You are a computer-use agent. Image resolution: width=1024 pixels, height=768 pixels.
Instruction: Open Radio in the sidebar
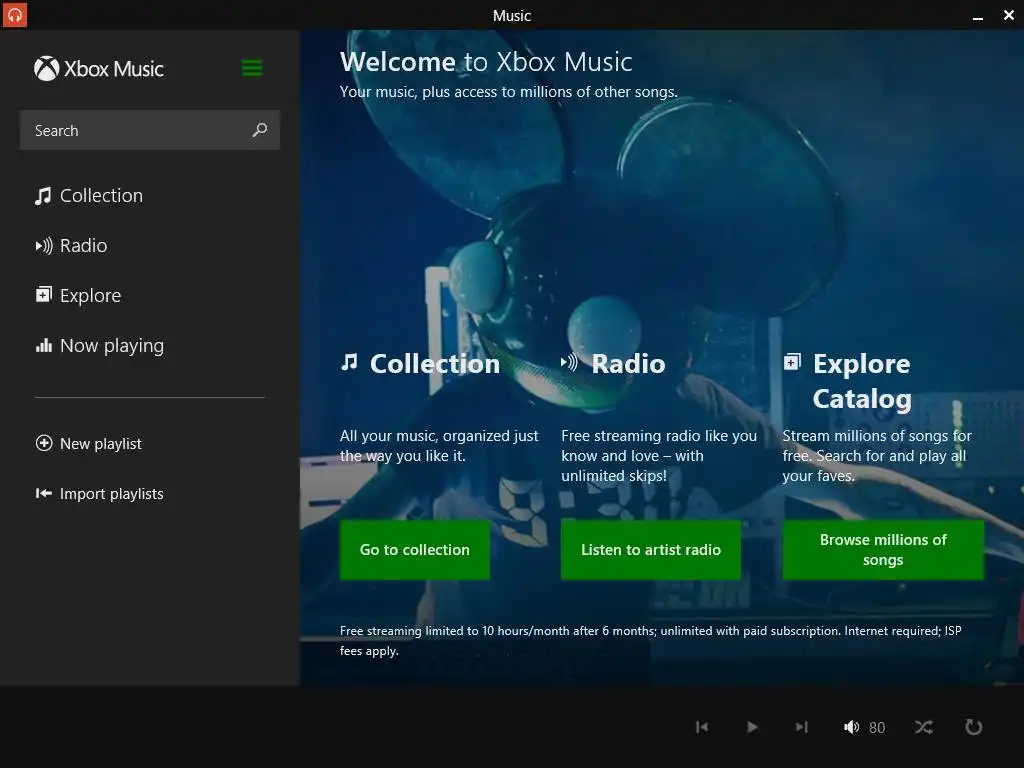pyautogui.click(x=71, y=246)
